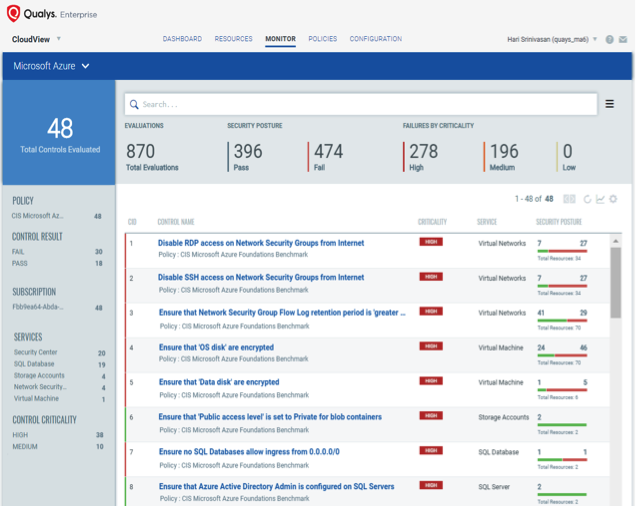Open "Ensure that 'OS disk' are encrypted" control
Image resolution: width=636 pixels, height=507 pixels.
coord(216,348)
